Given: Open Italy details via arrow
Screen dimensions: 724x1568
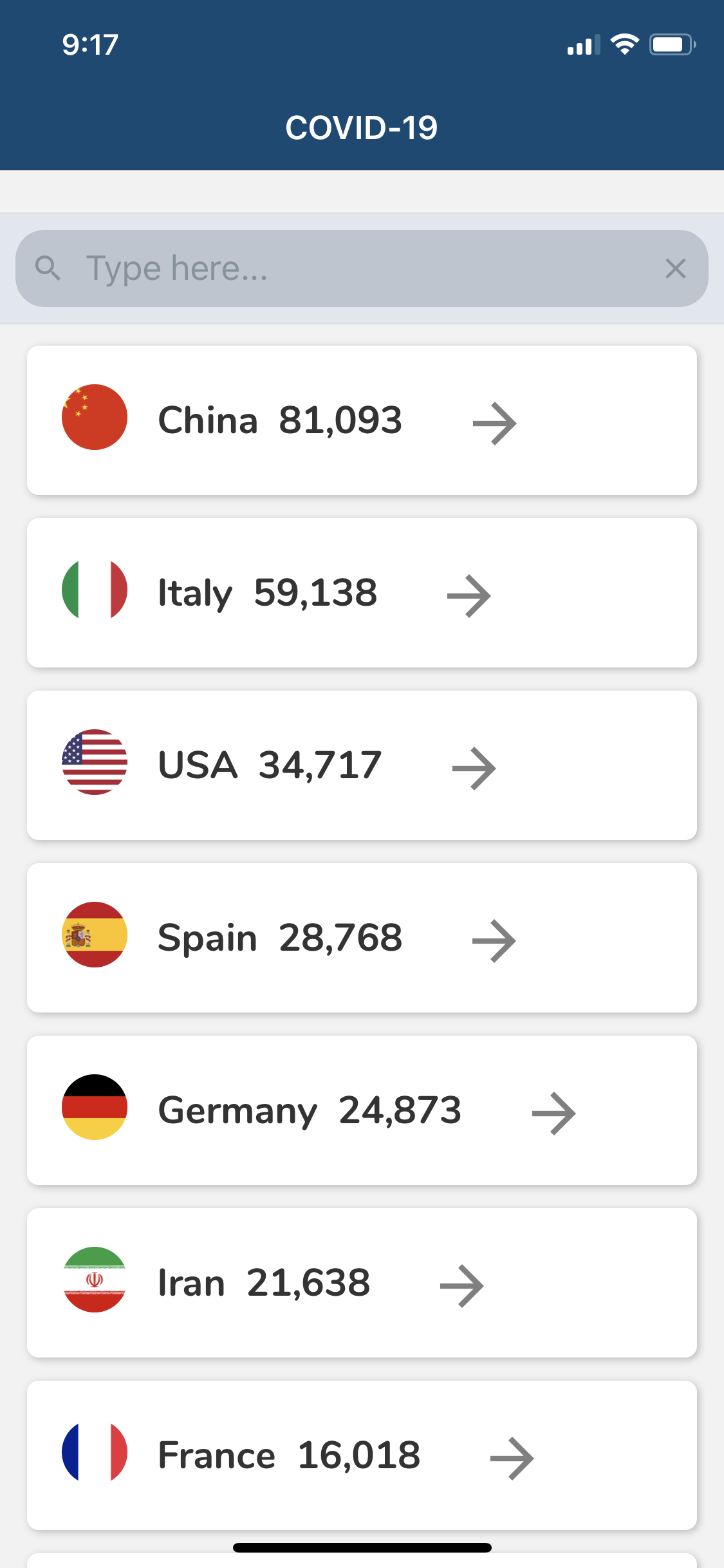Looking at the screenshot, I should tap(469, 596).
